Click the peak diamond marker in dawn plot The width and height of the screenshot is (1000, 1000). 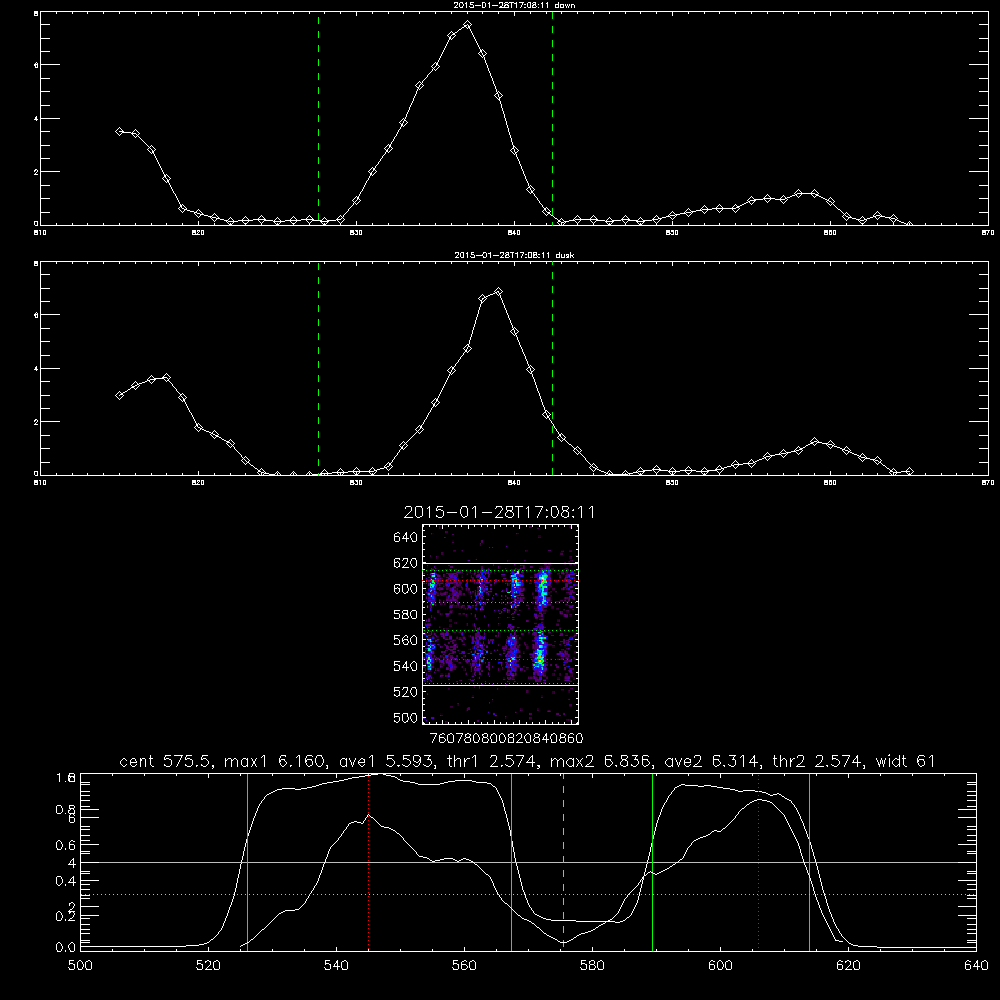pyautogui.click(x=467, y=24)
